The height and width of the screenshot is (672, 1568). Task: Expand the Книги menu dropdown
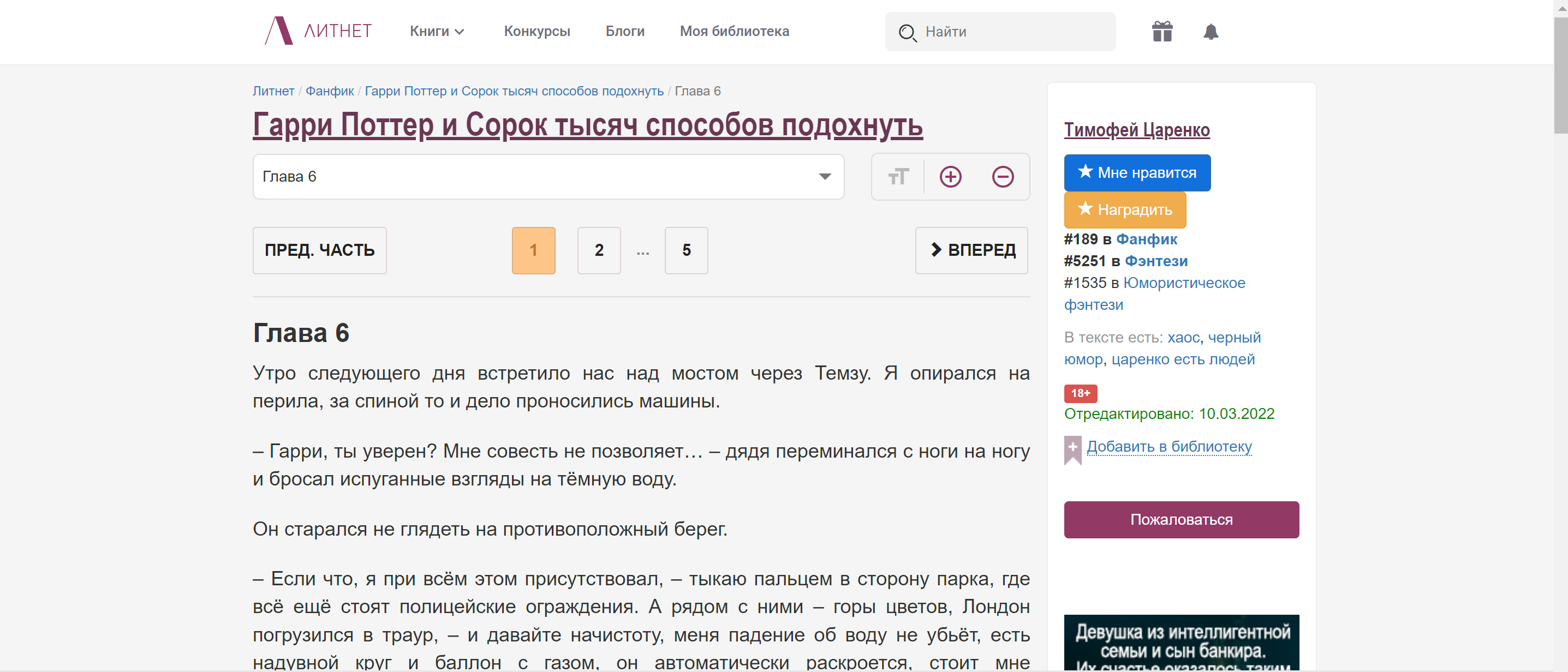[x=437, y=32]
